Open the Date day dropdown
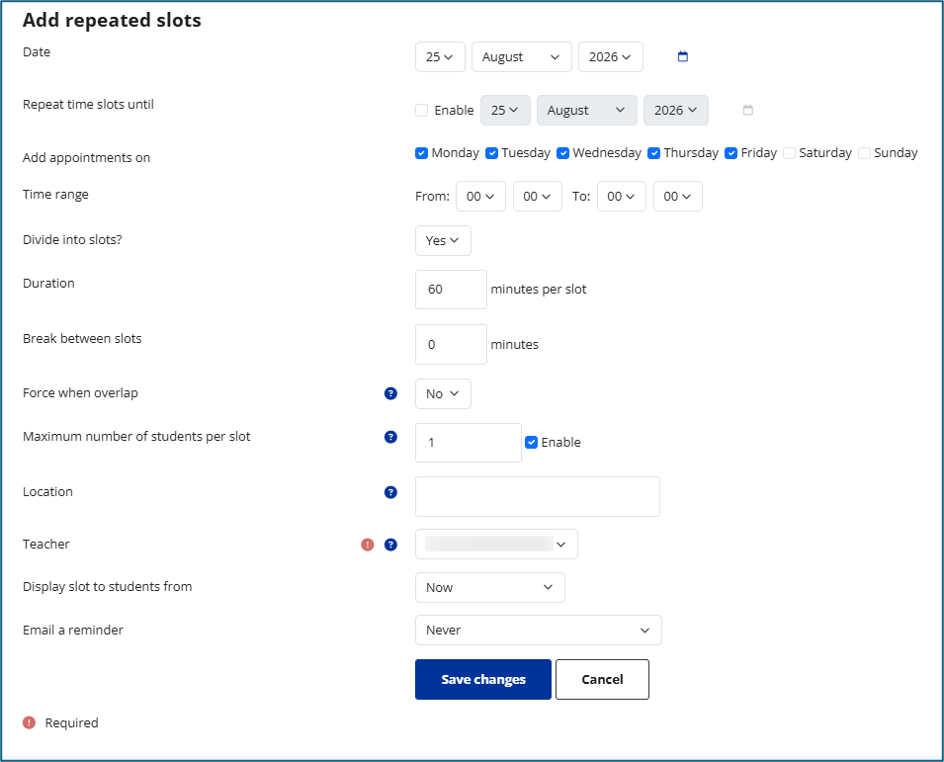Image resolution: width=944 pixels, height=762 pixels. pos(440,57)
